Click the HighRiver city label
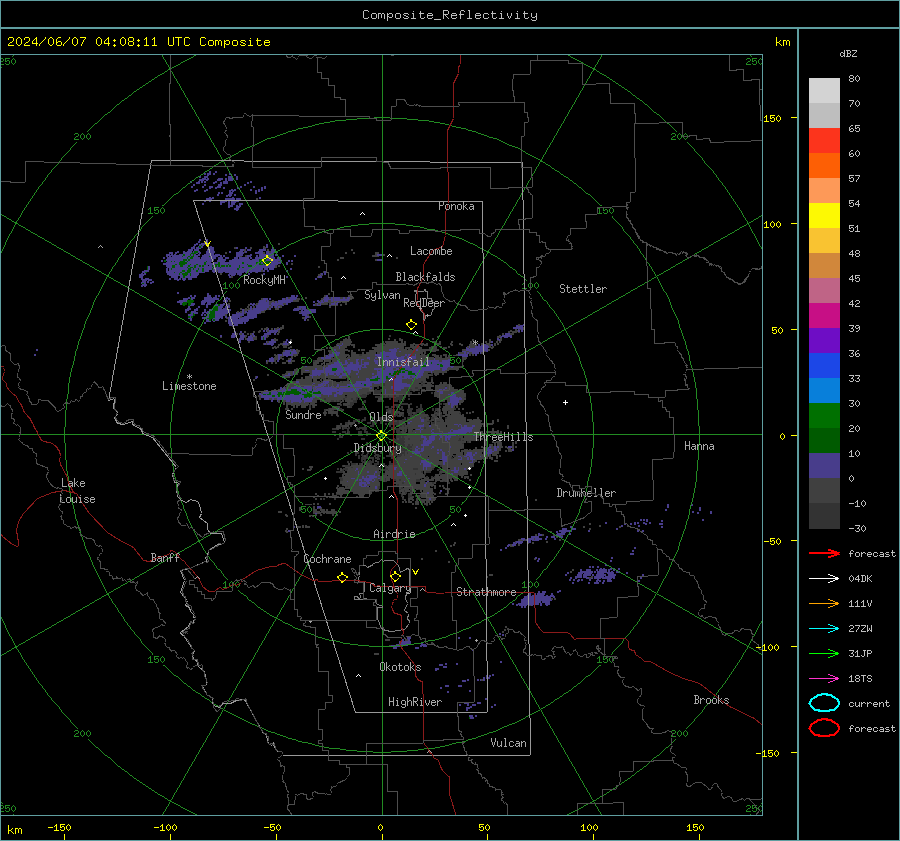 click(x=415, y=702)
